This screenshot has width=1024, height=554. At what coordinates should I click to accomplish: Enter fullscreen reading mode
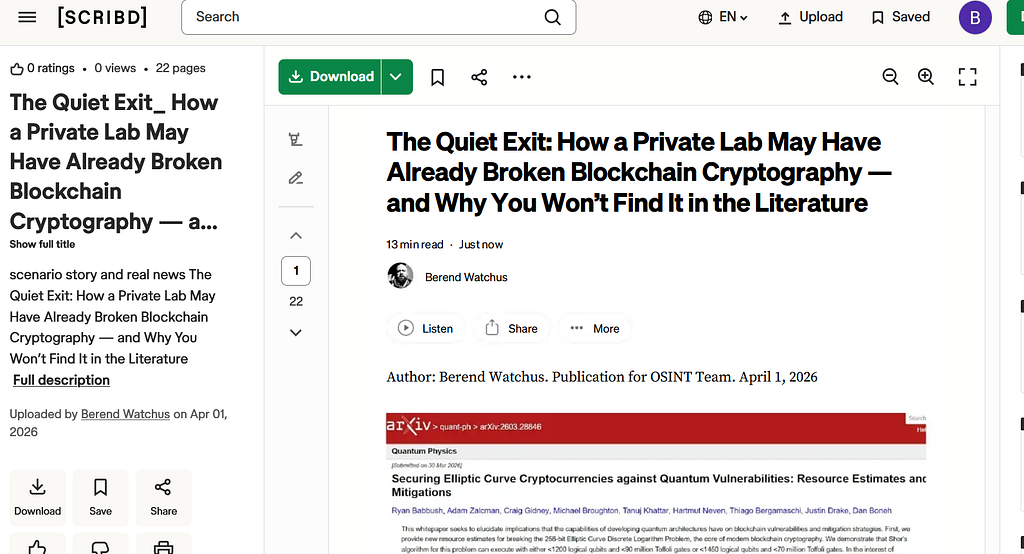point(967,76)
